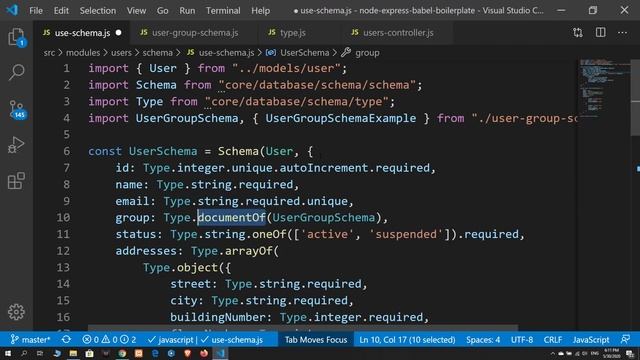The height and width of the screenshot is (360, 640).
Task: Open the More Actions ellipsis menu
Action: [622, 33]
